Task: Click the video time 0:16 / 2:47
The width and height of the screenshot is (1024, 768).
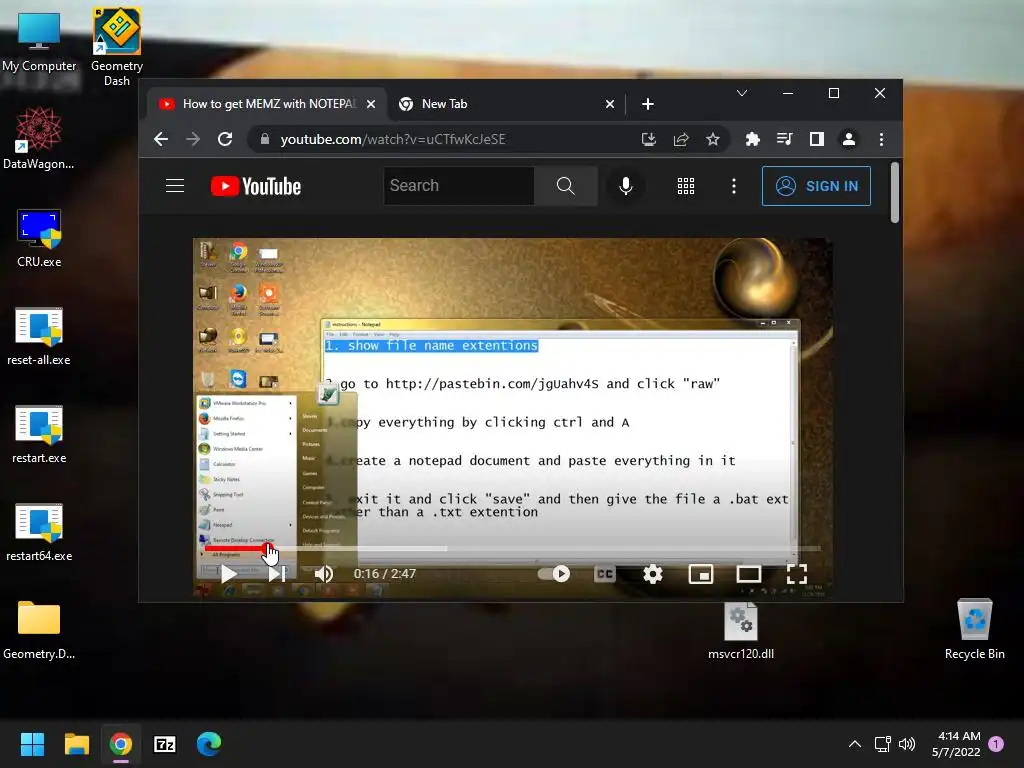Action: point(385,573)
